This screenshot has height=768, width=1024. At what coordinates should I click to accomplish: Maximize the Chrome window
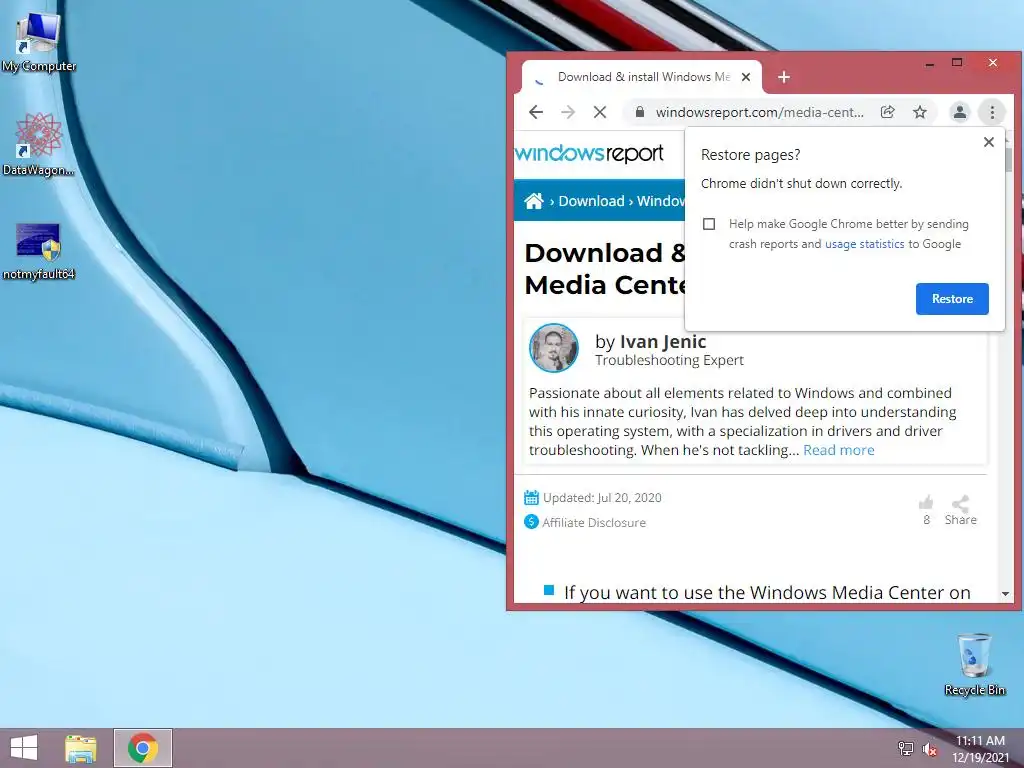pyautogui.click(x=957, y=63)
